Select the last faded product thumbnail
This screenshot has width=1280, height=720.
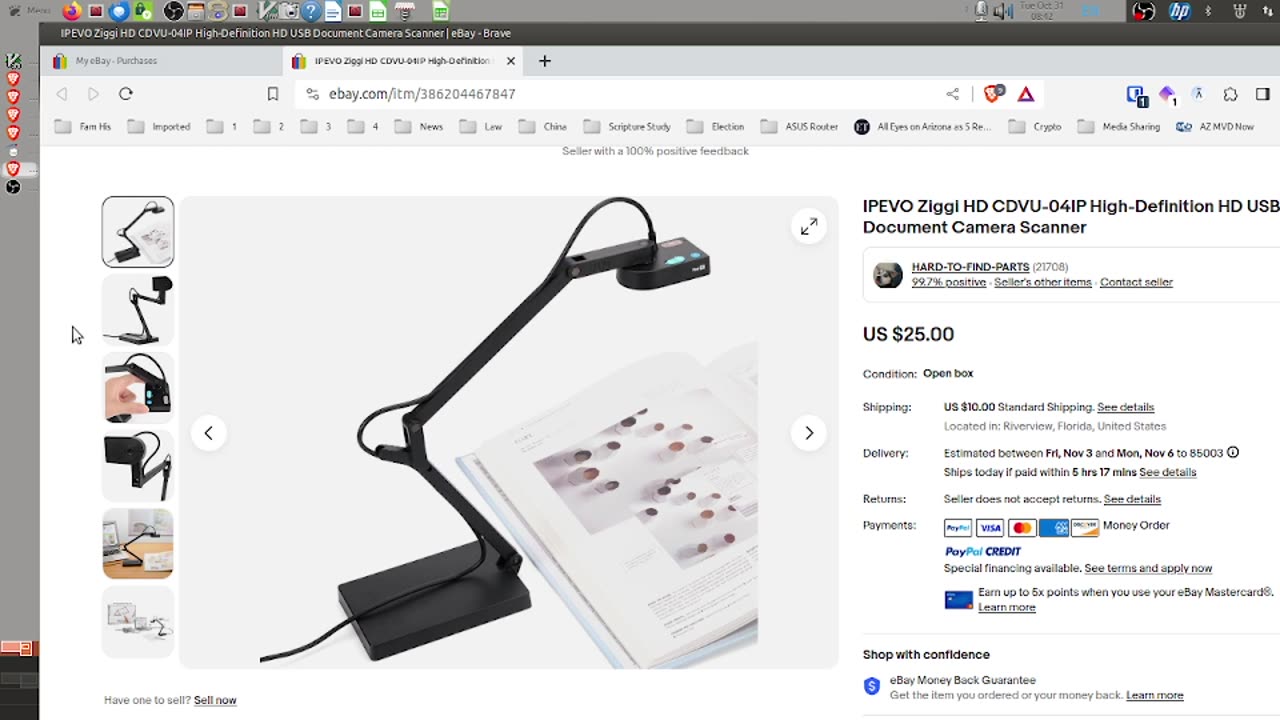click(138, 622)
